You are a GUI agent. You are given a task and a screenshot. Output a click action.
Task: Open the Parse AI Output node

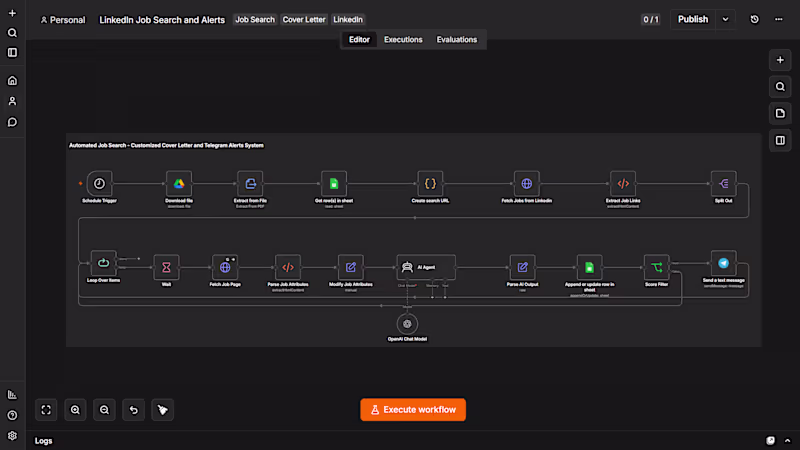[522, 267]
